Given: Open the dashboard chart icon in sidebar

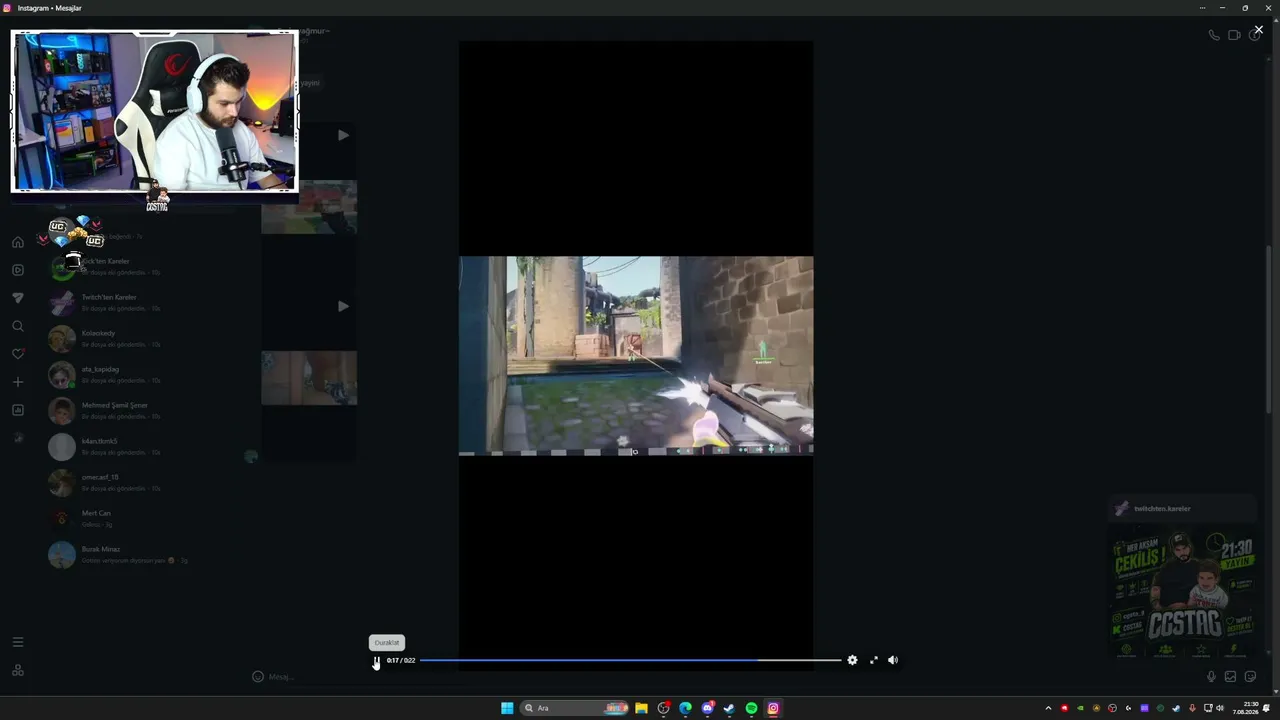Looking at the screenshot, I should click(18, 410).
